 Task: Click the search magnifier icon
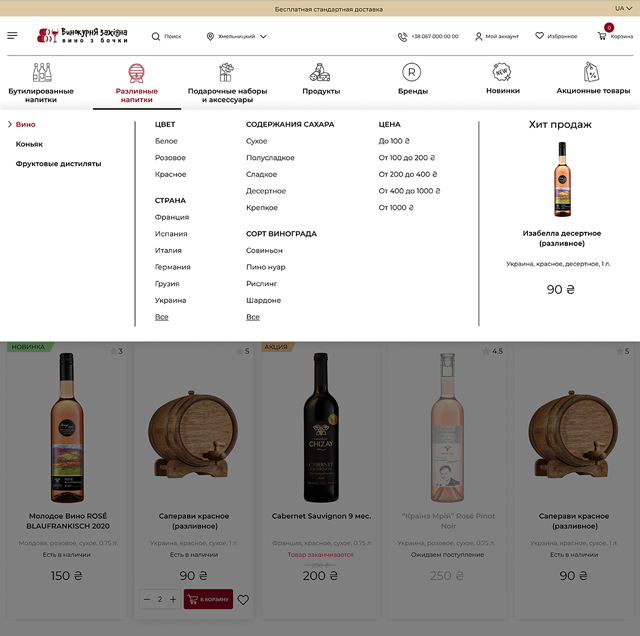[x=156, y=36]
